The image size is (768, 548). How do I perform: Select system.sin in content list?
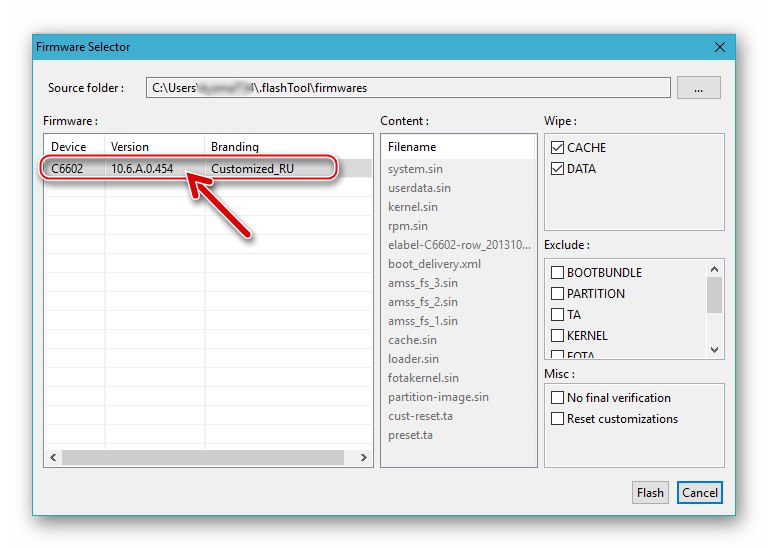pyautogui.click(x=415, y=169)
